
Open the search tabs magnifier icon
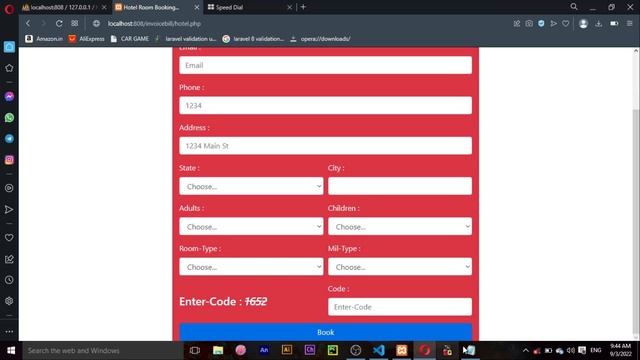click(x=574, y=7)
